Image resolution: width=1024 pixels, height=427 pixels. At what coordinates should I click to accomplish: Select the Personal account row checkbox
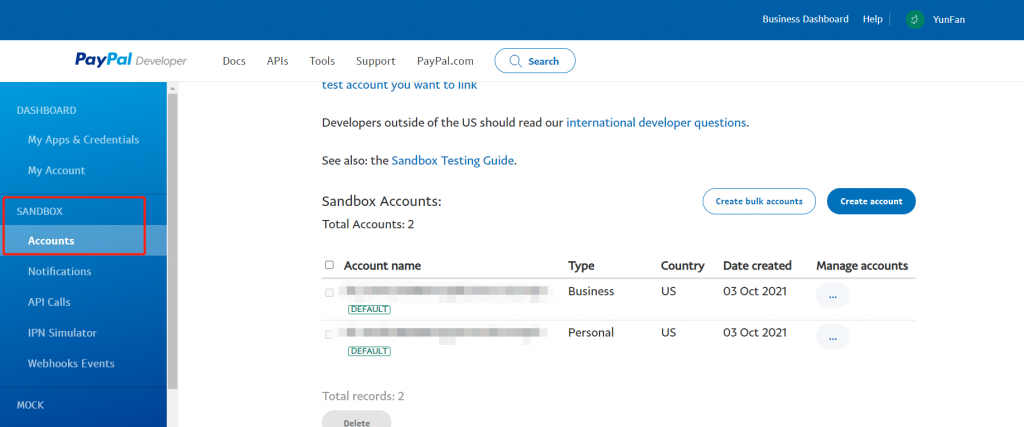(x=330, y=334)
